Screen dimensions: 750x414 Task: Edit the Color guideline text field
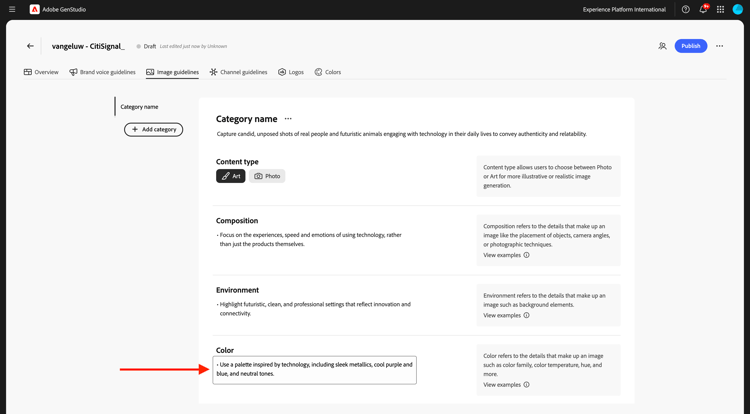(315, 369)
